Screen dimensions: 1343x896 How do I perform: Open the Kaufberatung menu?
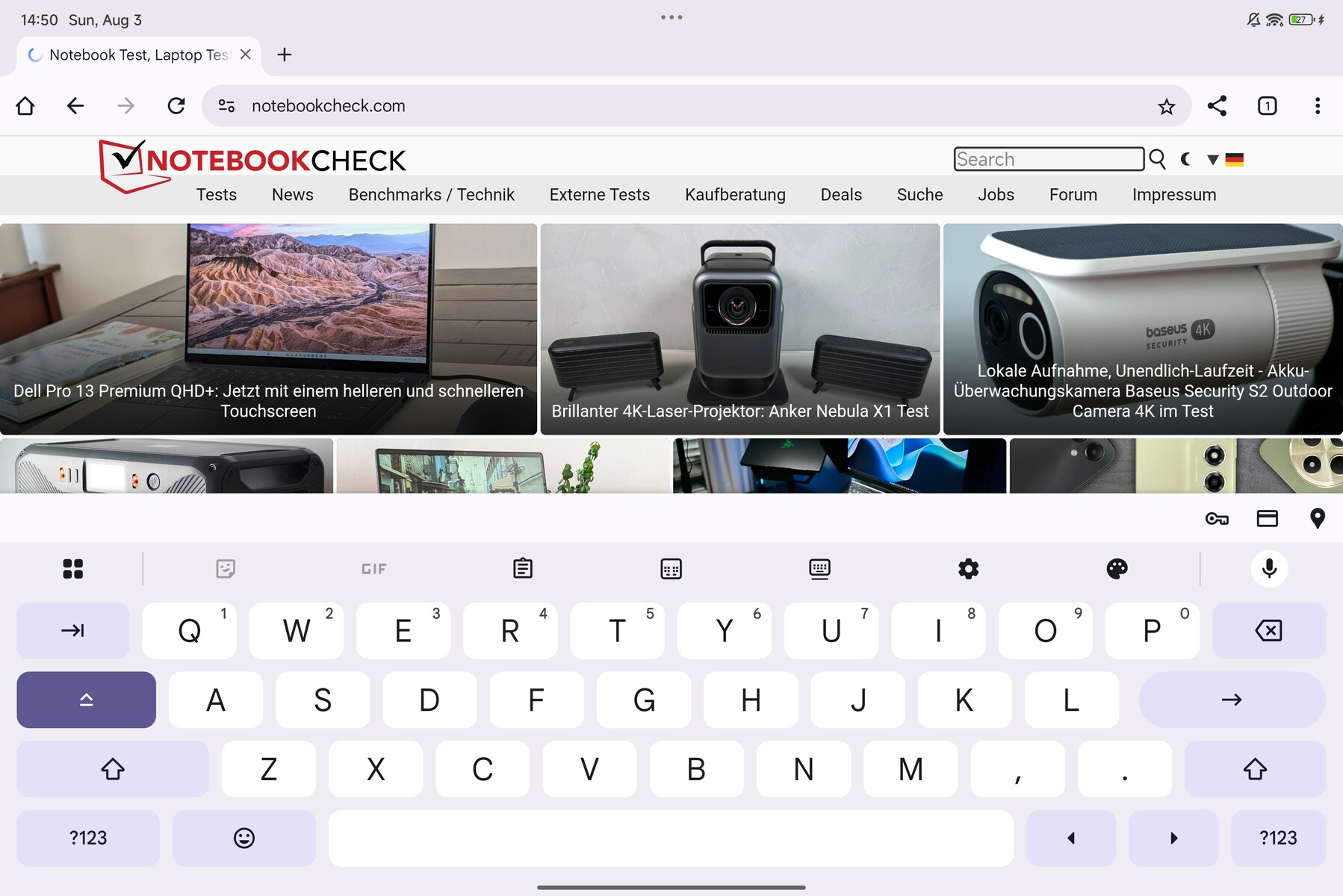click(x=736, y=195)
